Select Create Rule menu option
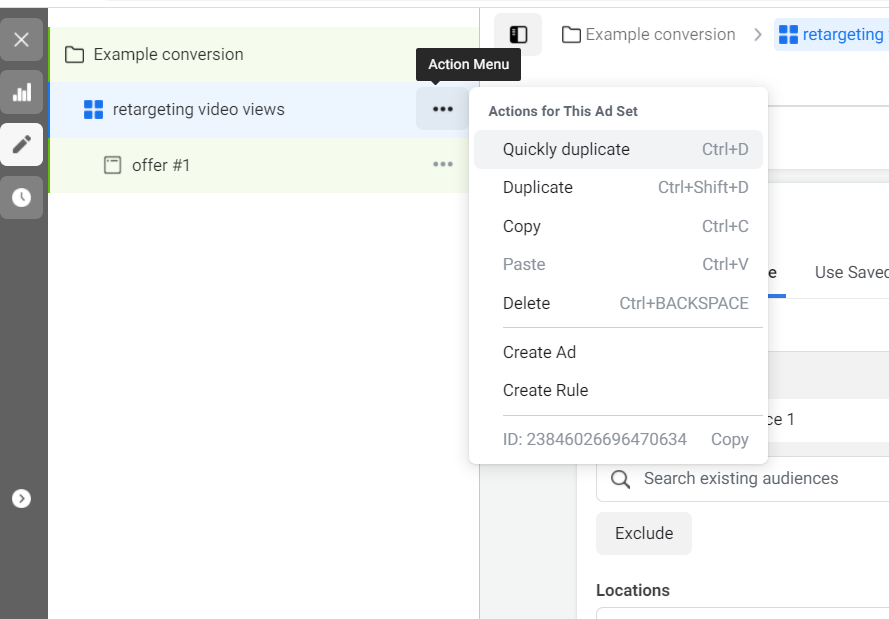The height and width of the screenshot is (619, 889). click(x=546, y=391)
